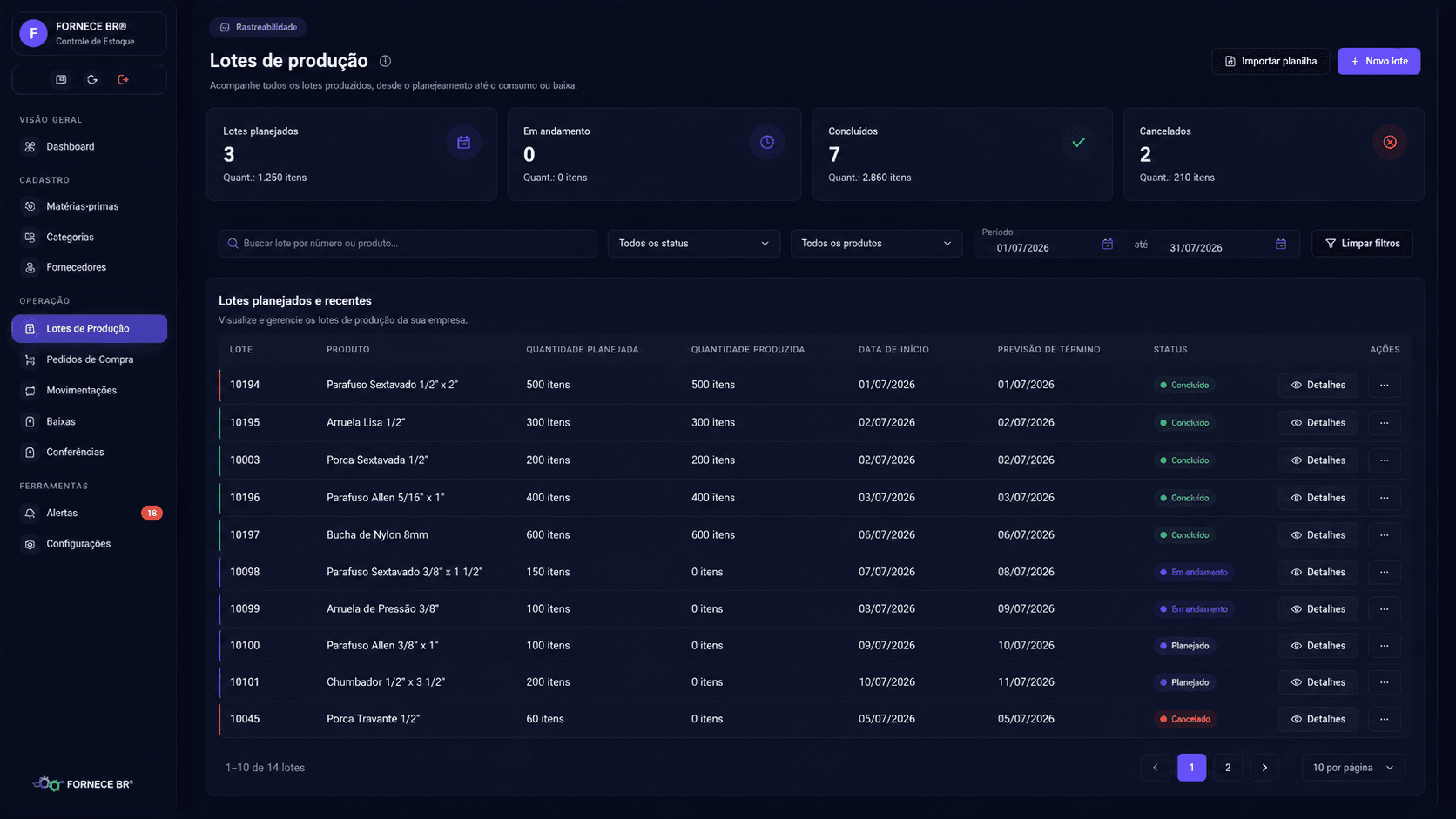Viewport: 1456px width, 819px height.
Task: Open Matérias-primas in the sidebar
Action: (89, 206)
